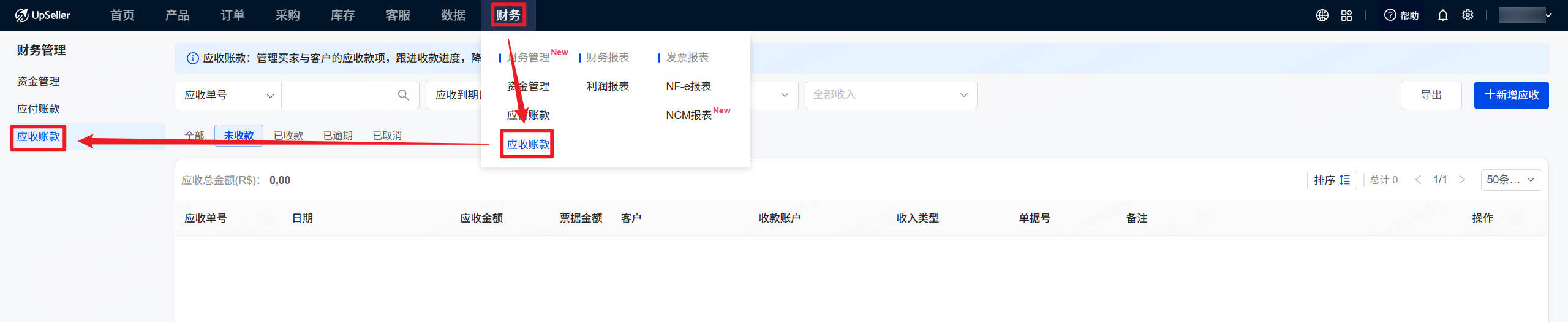Open the apps grid icon
Viewport: 1568px width, 322px height.
[1346, 15]
